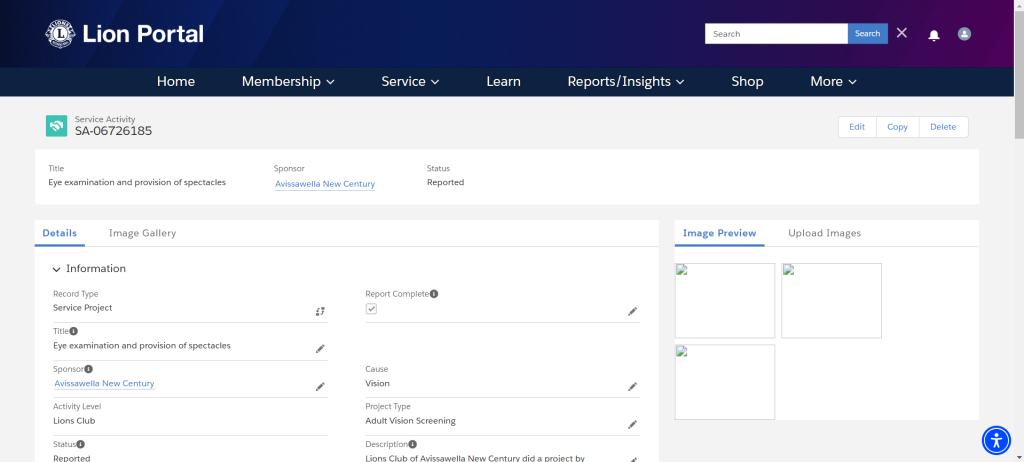The image size is (1024, 462).
Task: Open the first image preview thumbnail
Action: (725, 301)
